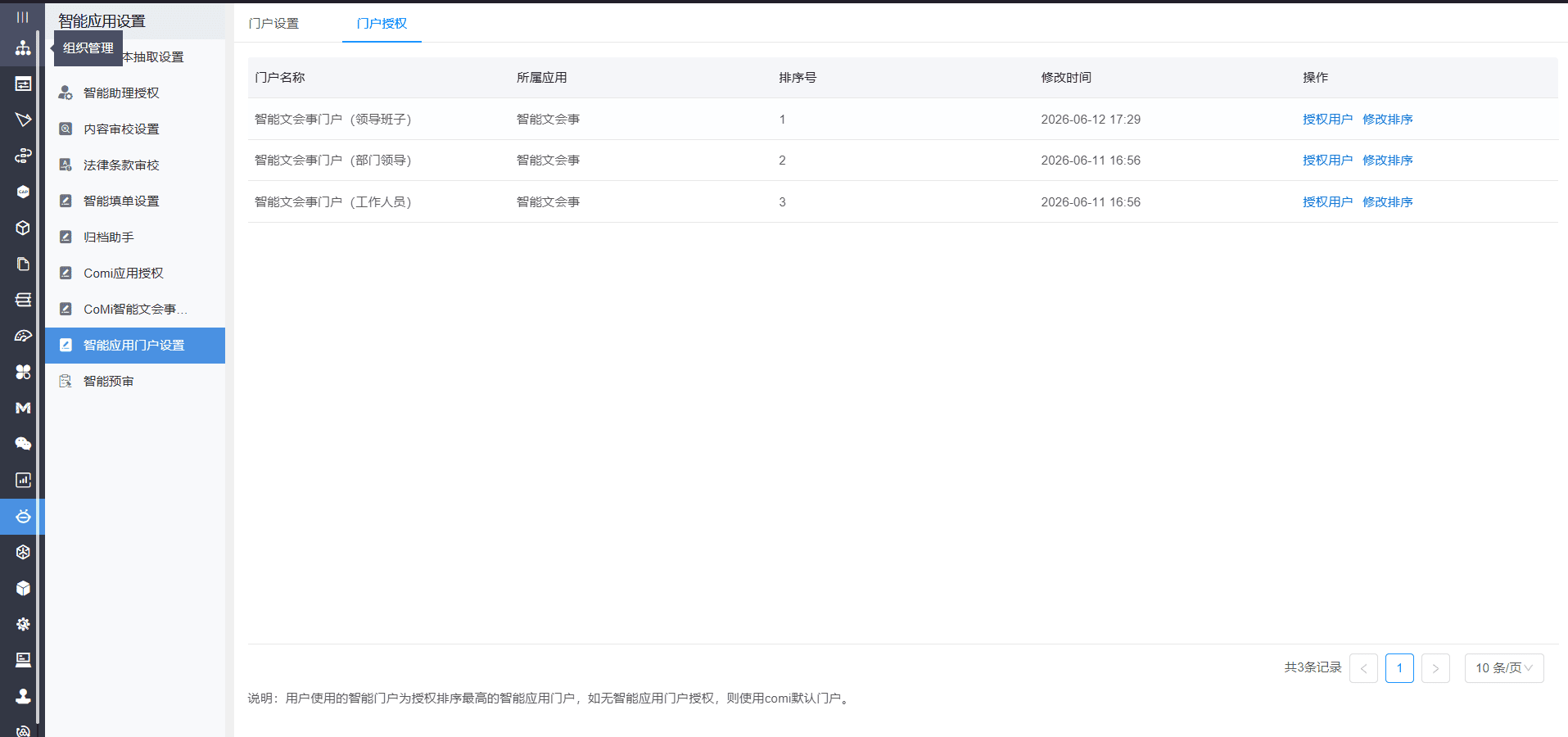Open the hexagon box icon below the robot

pyautogui.click(x=23, y=552)
